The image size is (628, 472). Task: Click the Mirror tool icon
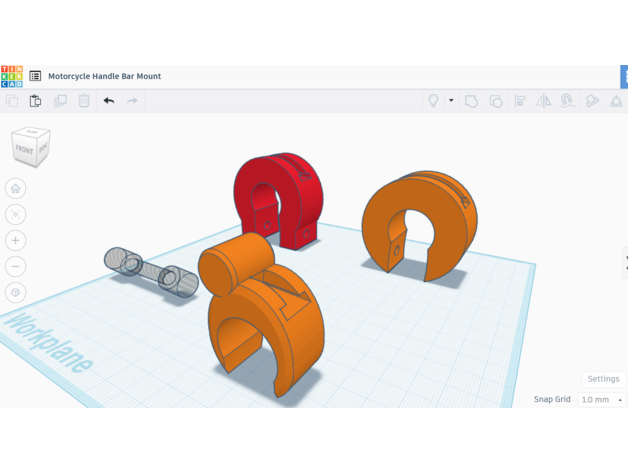544,101
